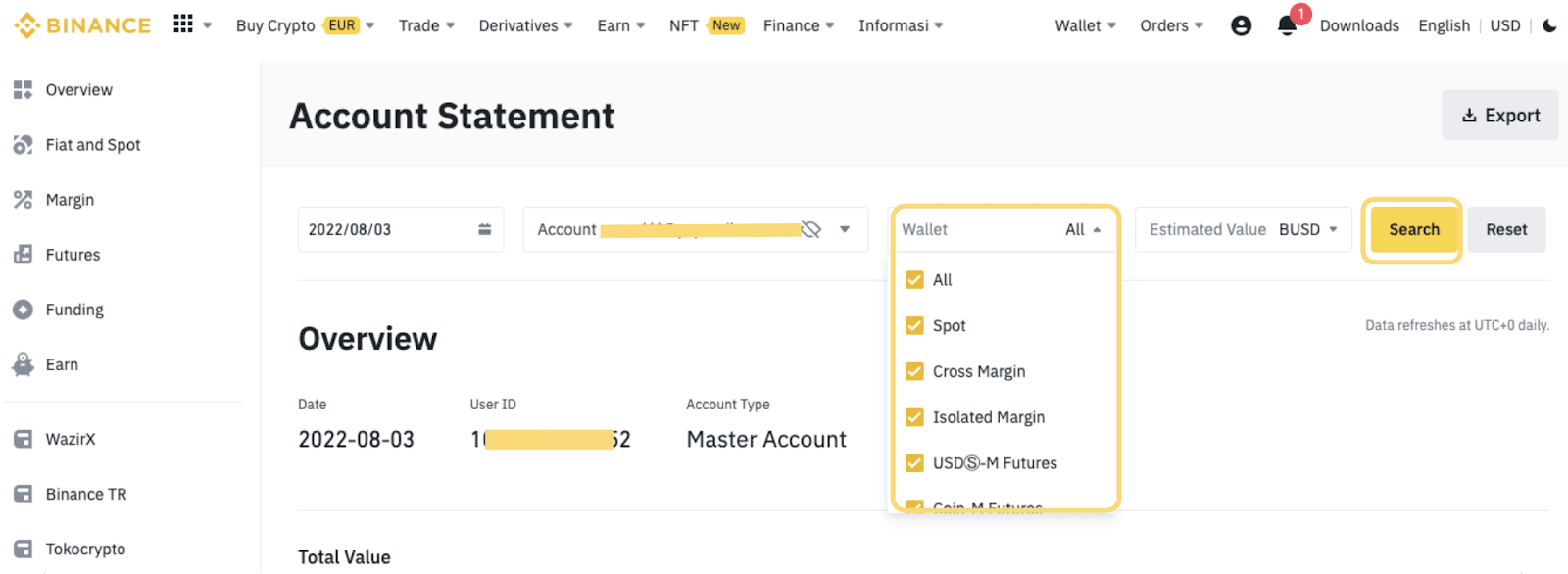Screen dimensions: 1568x574
Task: Toggle account visibility eye icon
Action: point(810,229)
